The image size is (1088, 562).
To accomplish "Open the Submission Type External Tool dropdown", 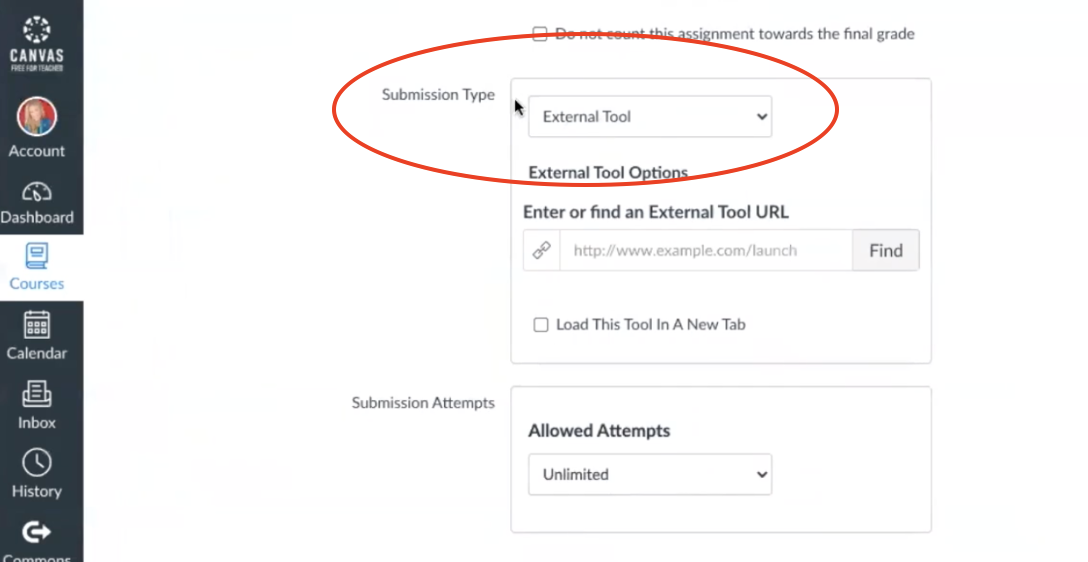I will tap(649, 117).
